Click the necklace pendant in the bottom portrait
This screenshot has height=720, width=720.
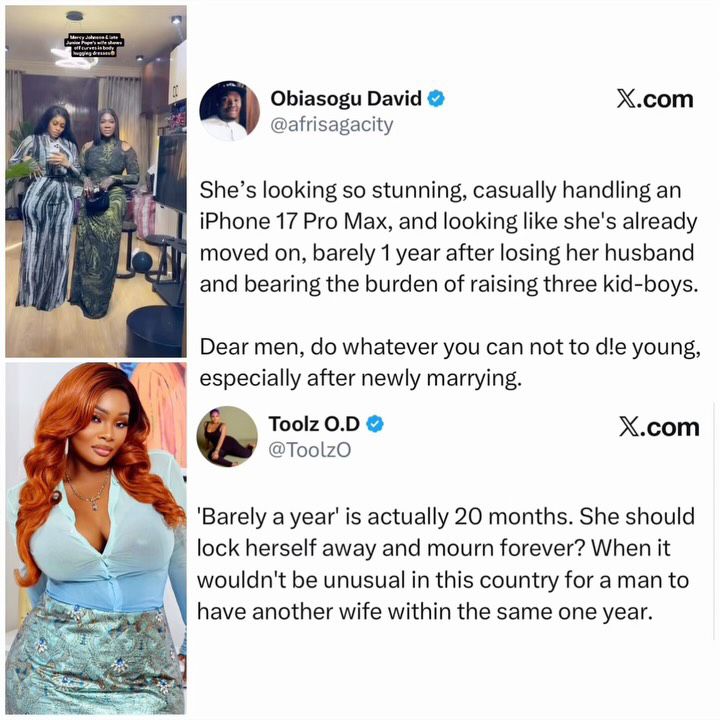coord(94,504)
